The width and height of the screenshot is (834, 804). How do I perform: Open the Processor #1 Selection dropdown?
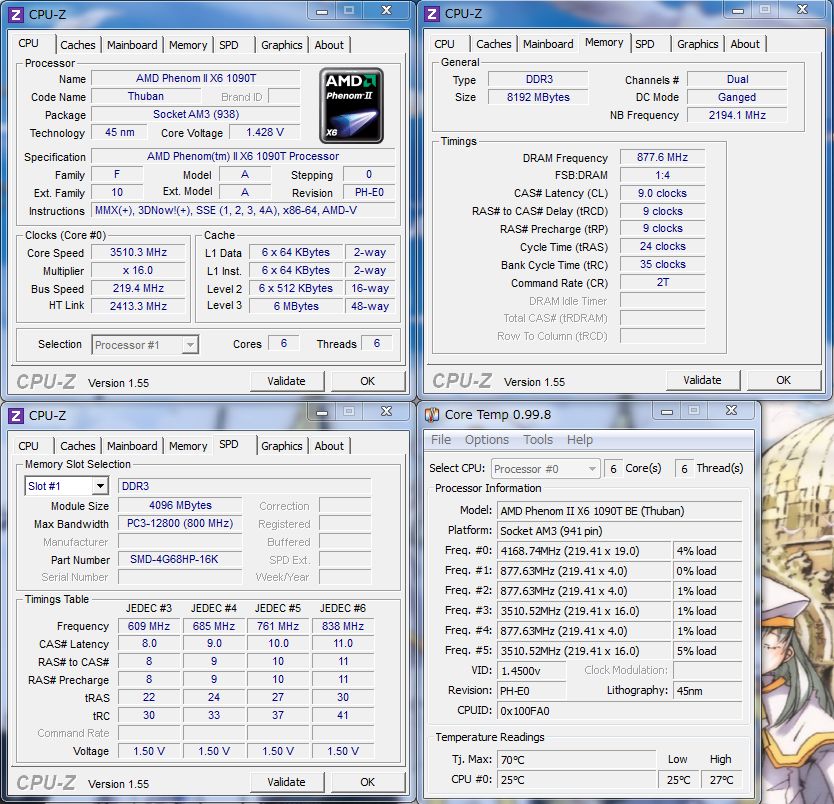(x=189, y=345)
